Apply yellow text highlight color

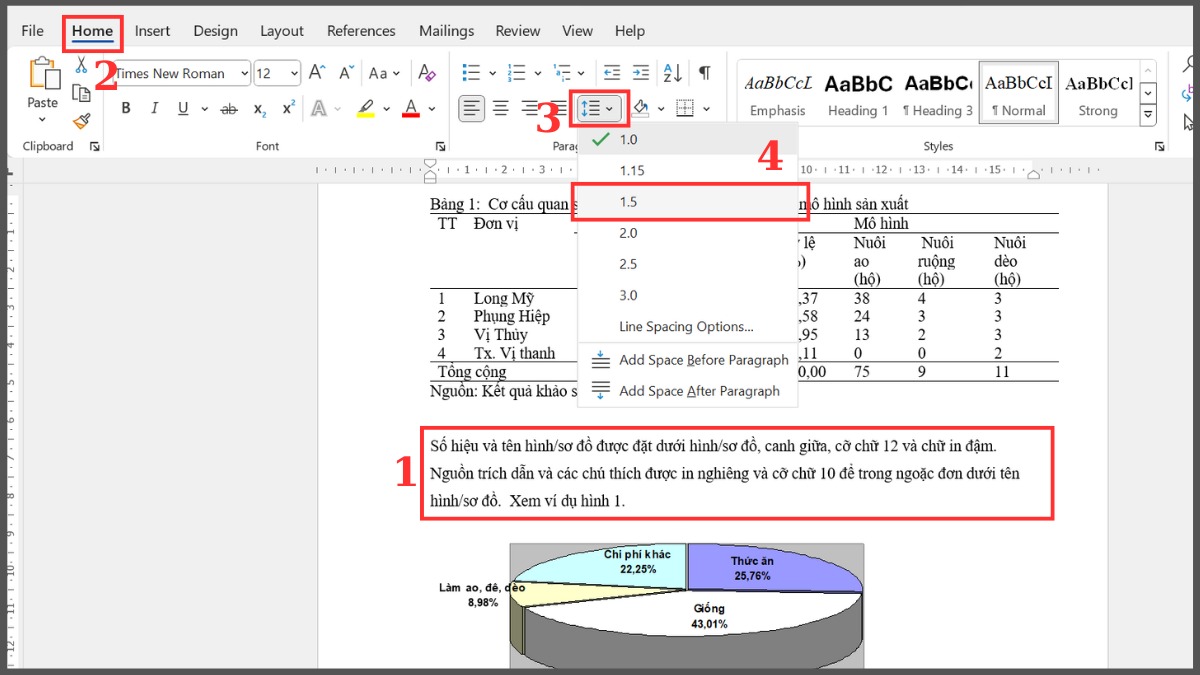click(x=365, y=108)
